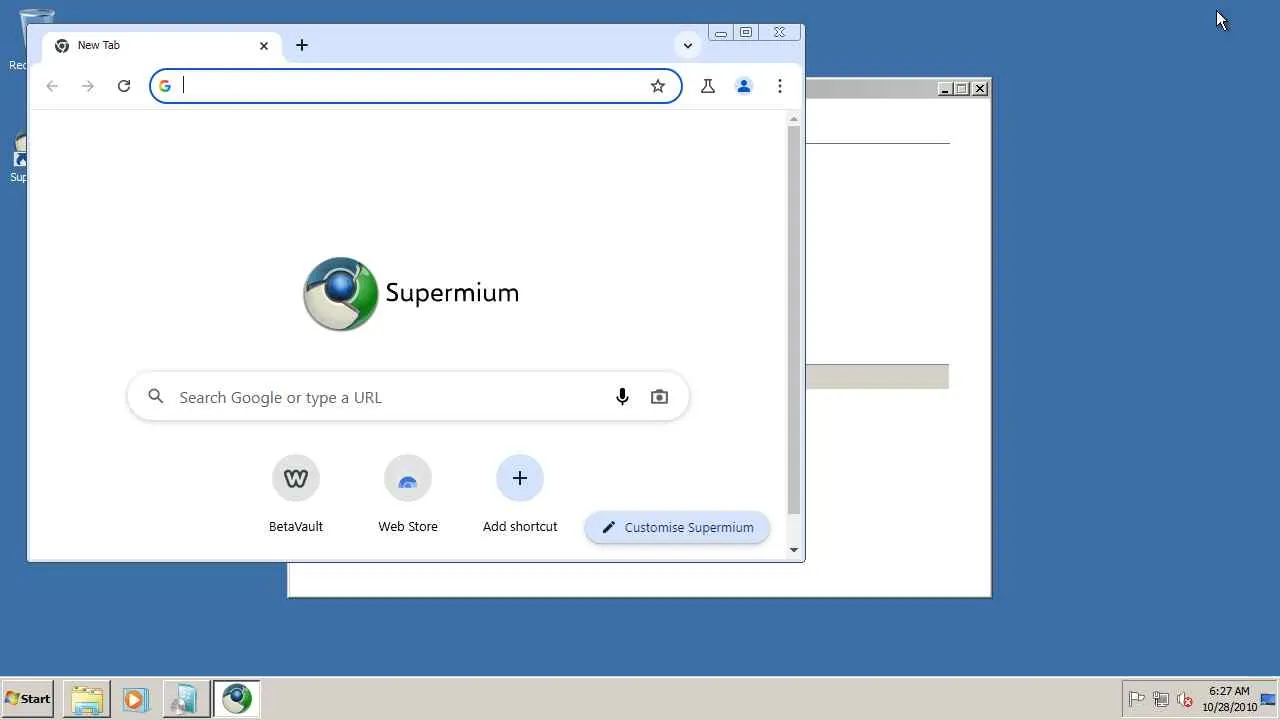The width and height of the screenshot is (1280, 720).
Task: Expand the tab search dropdown arrow
Action: (x=687, y=45)
